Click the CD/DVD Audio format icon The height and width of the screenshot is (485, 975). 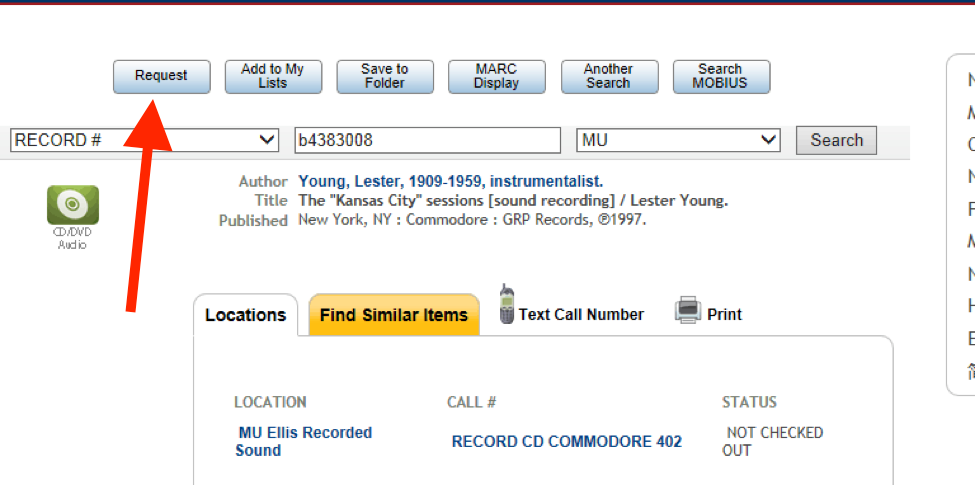(x=72, y=205)
